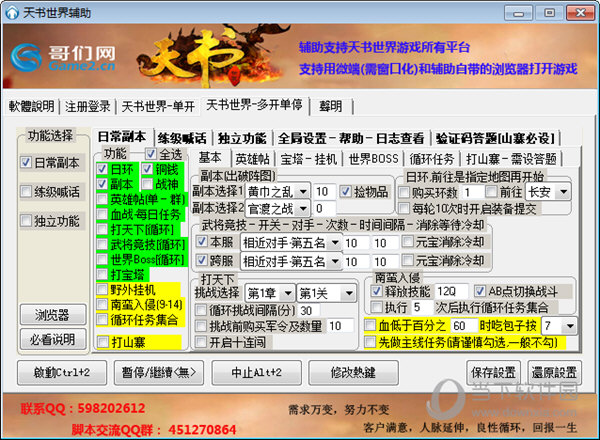600x440 pixels.
Task: Enable 循环任务集合 checkbox
Action: coord(102,319)
